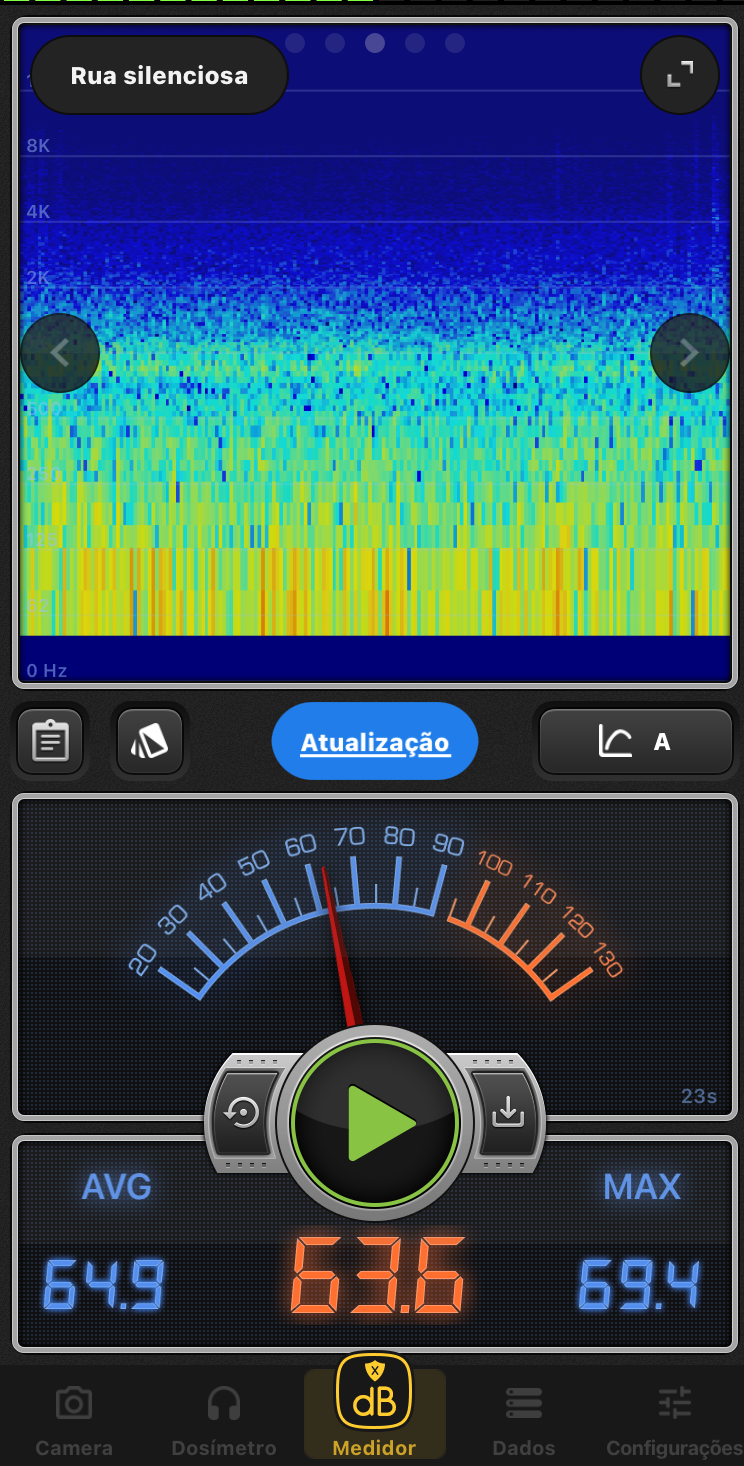Go to previous chart with left arrow
Image resolution: width=744 pixels, height=1466 pixels.
pyautogui.click(x=60, y=353)
